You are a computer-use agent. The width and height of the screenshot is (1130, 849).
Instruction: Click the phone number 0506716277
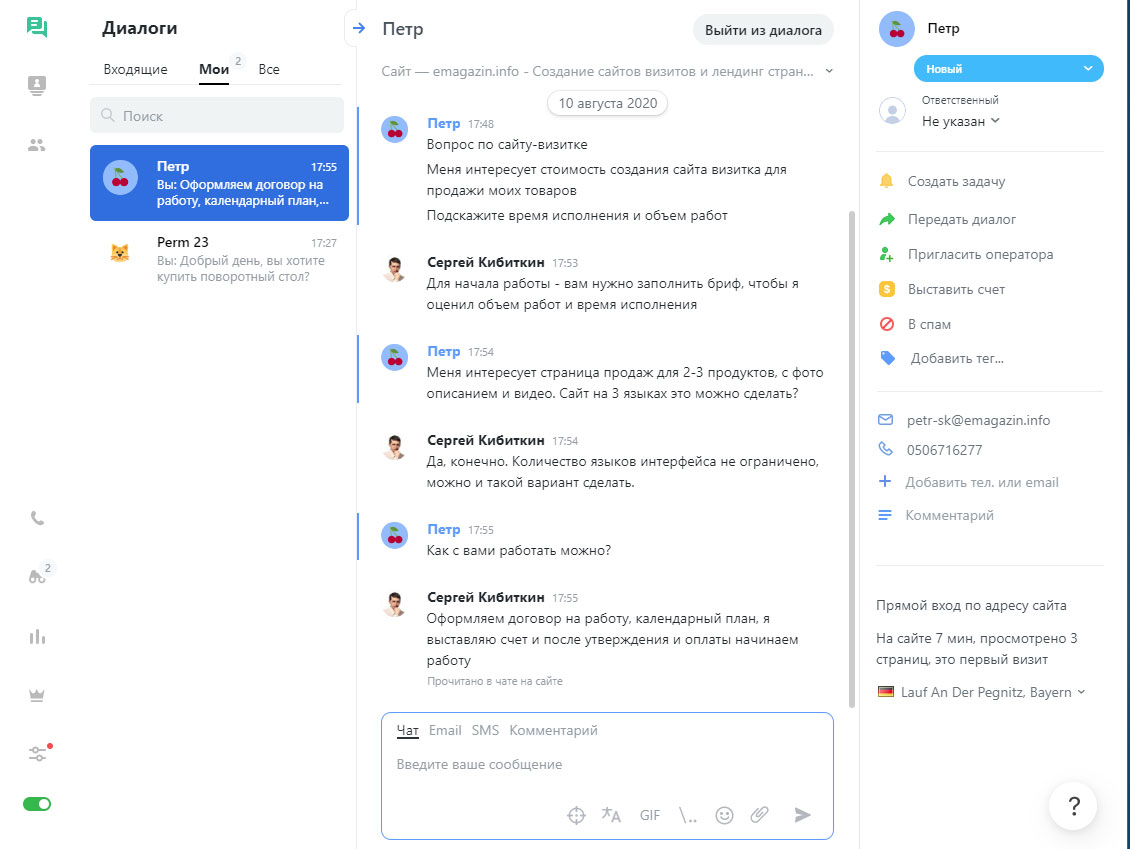click(944, 450)
